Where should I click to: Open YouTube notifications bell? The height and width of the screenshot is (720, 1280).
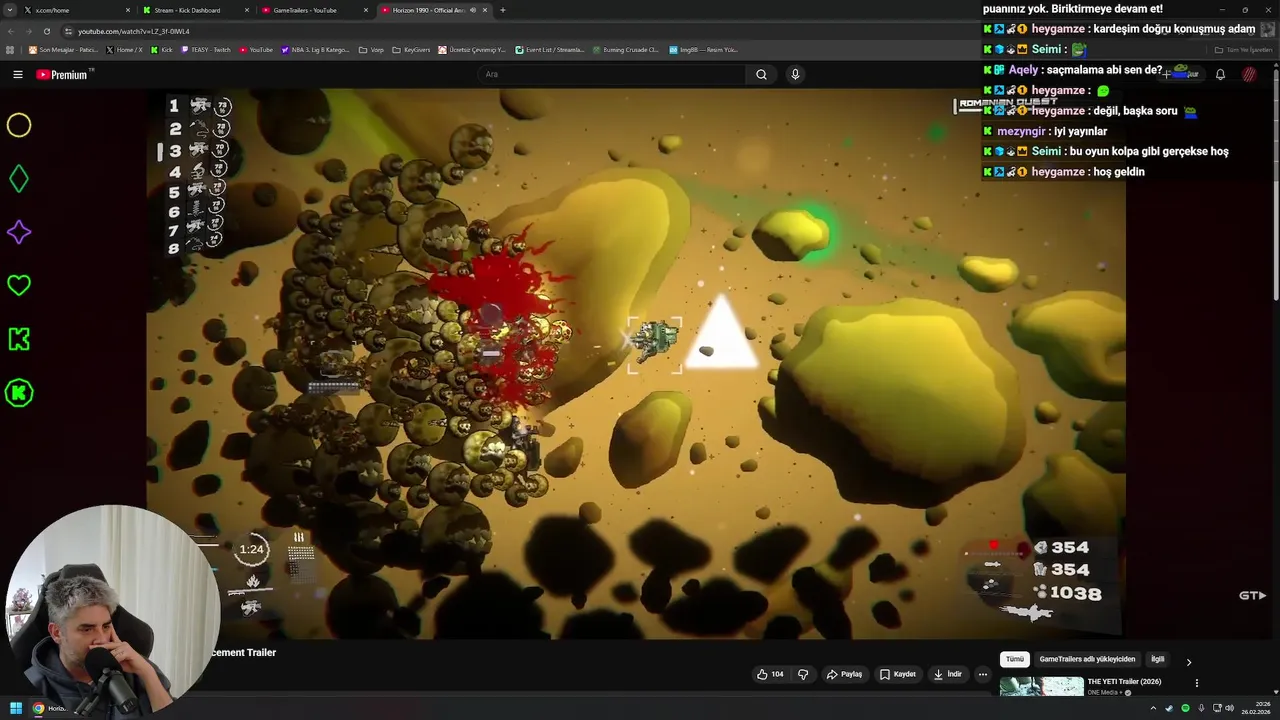click(1220, 74)
